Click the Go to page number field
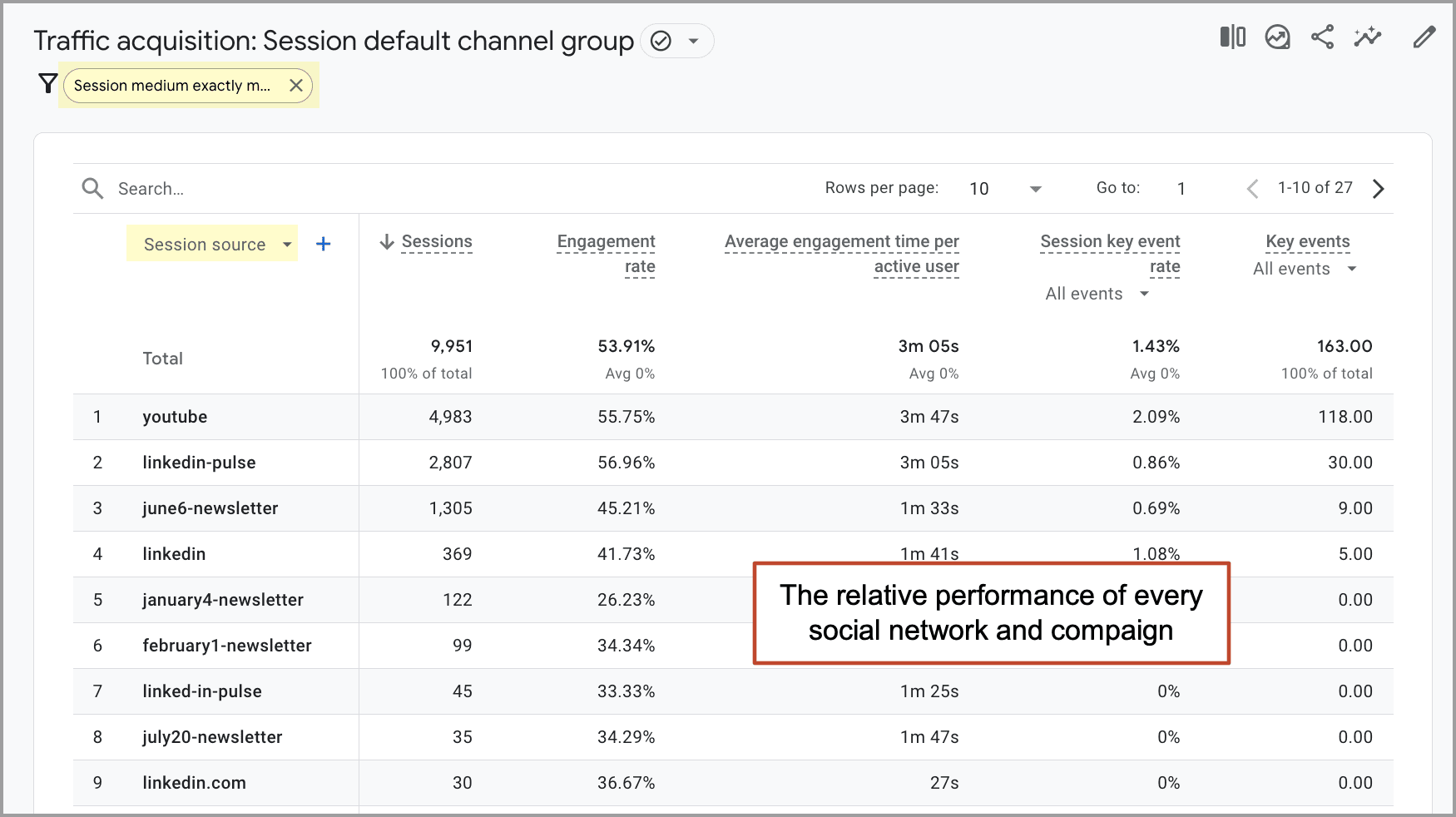1456x817 pixels. click(x=1181, y=189)
